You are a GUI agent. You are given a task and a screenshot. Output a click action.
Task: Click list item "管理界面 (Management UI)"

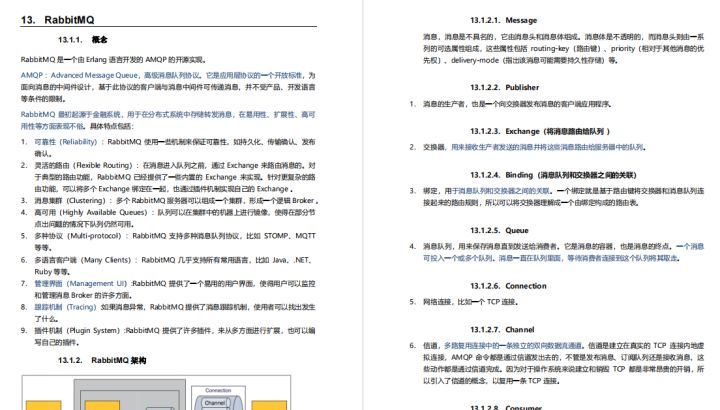click(80, 284)
